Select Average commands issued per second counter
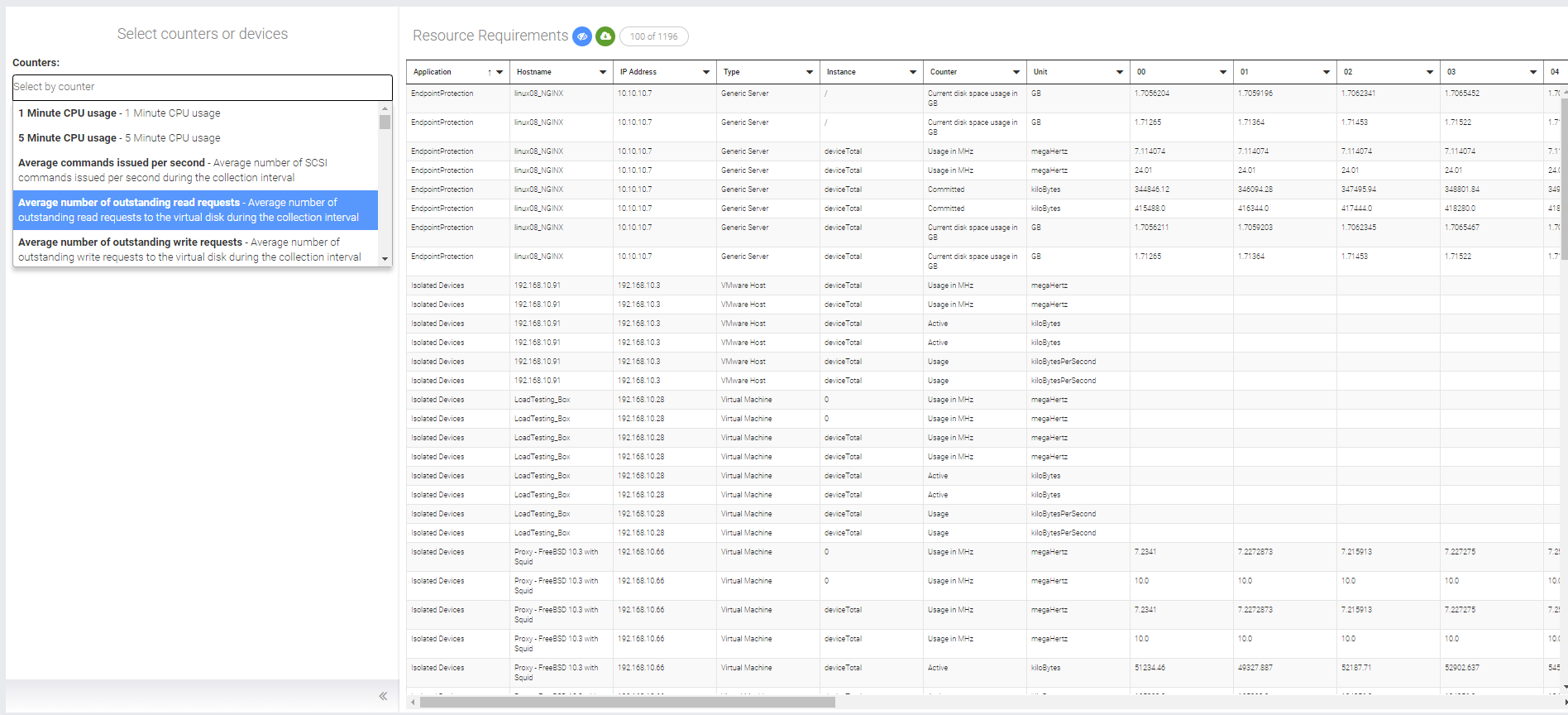The width and height of the screenshot is (1568, 715). 195,170
